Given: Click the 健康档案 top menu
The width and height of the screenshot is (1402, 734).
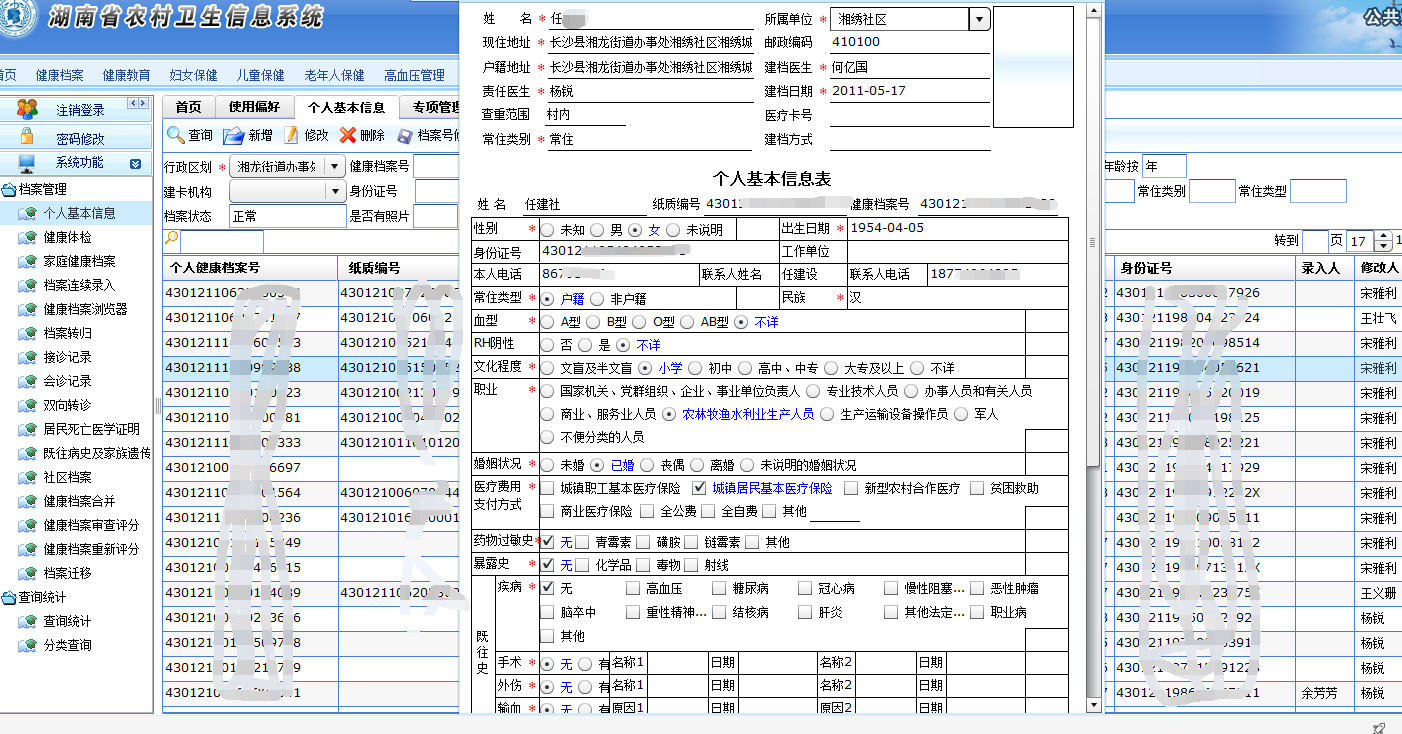Looking at the screenshot, I should tap(59, 75).
